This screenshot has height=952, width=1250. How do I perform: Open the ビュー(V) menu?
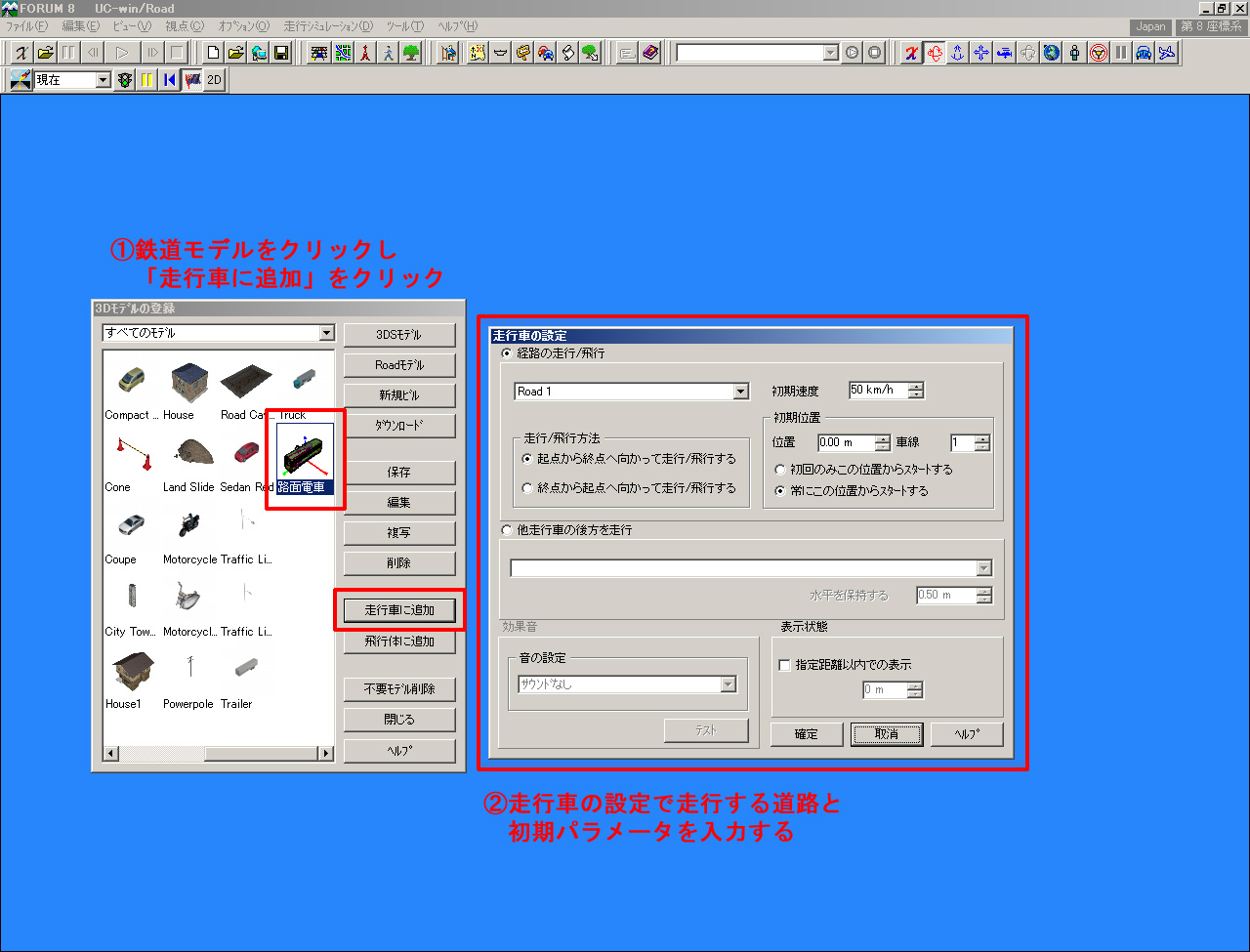(132, 26)
